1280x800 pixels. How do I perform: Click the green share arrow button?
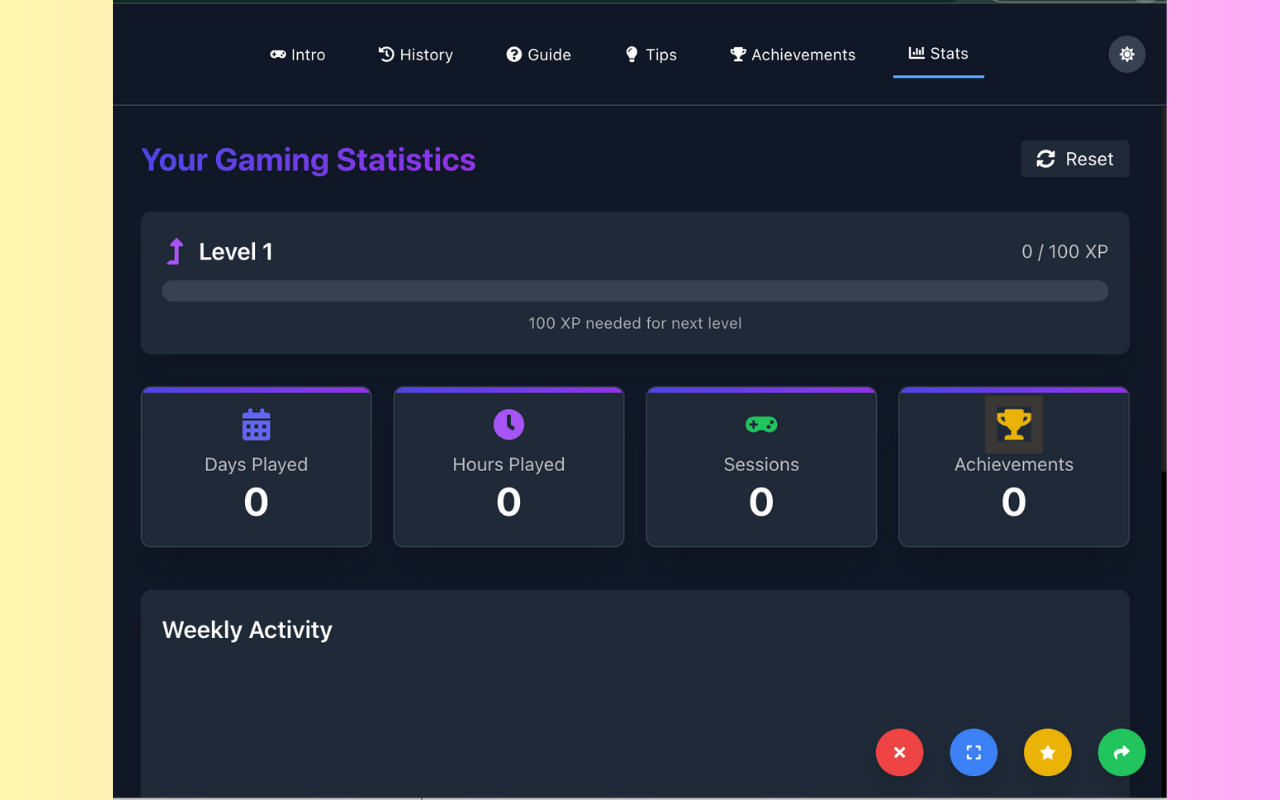coord(1121,753)
